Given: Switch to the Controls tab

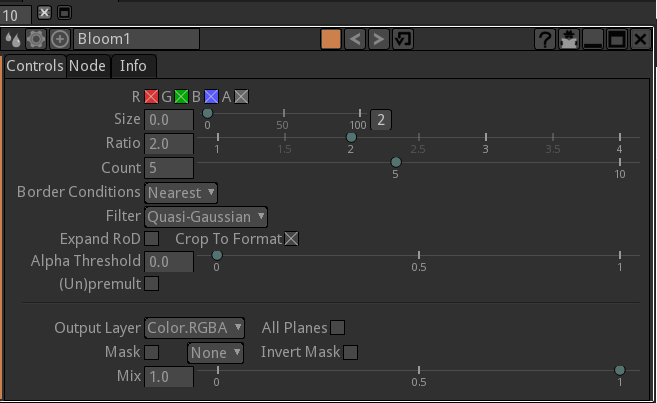Looking at the screenshot, I should pyautogui.click(x=35, y=66).
